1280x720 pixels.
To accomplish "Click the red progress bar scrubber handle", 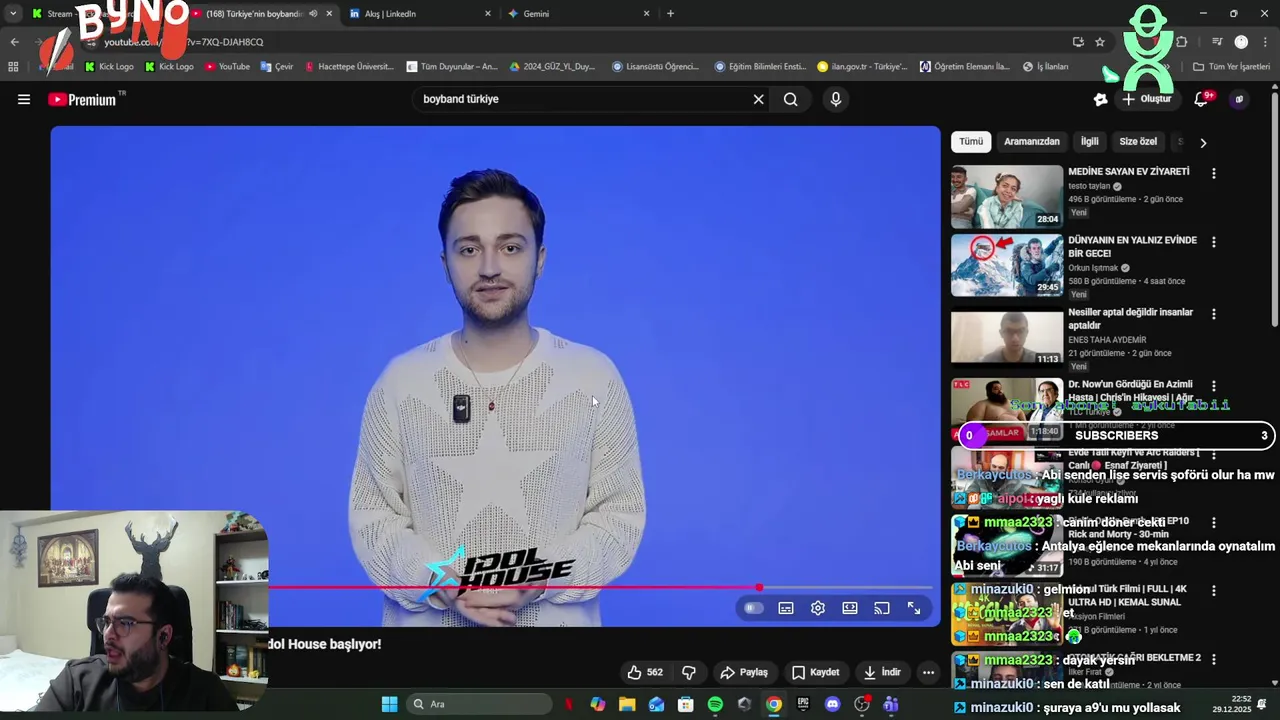I will 759,588.
